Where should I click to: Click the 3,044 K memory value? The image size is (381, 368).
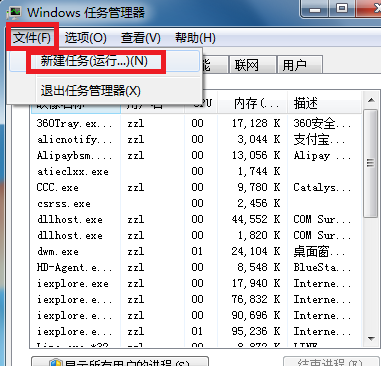(x=259, y=139)
